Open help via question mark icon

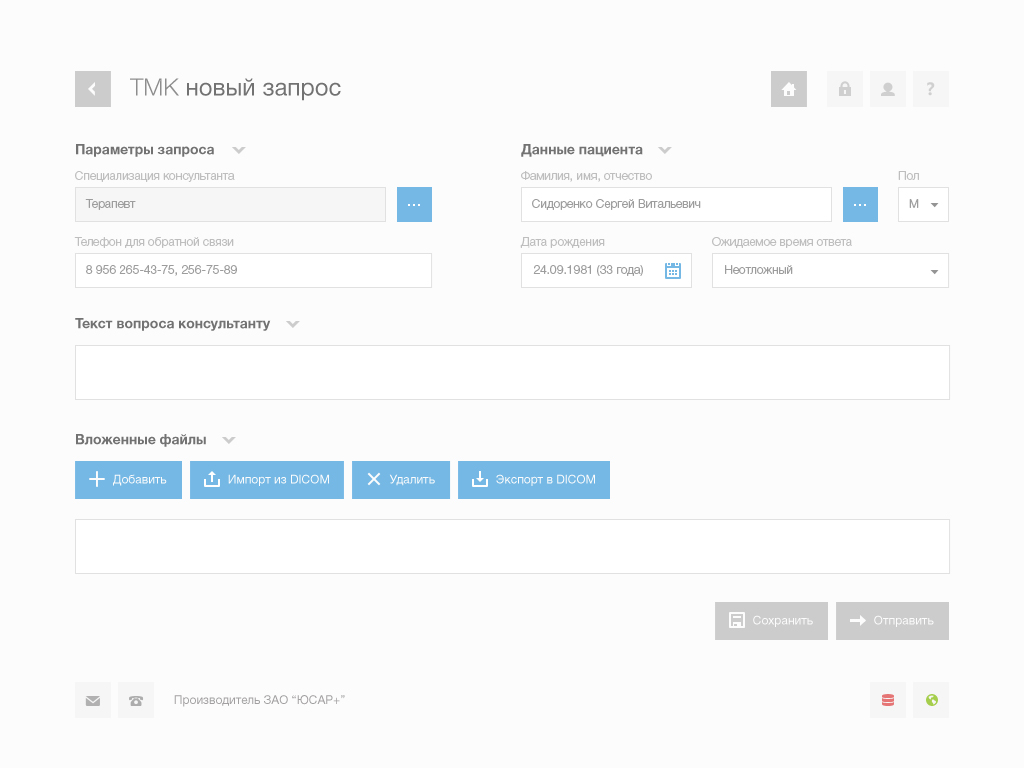[930, 89]
